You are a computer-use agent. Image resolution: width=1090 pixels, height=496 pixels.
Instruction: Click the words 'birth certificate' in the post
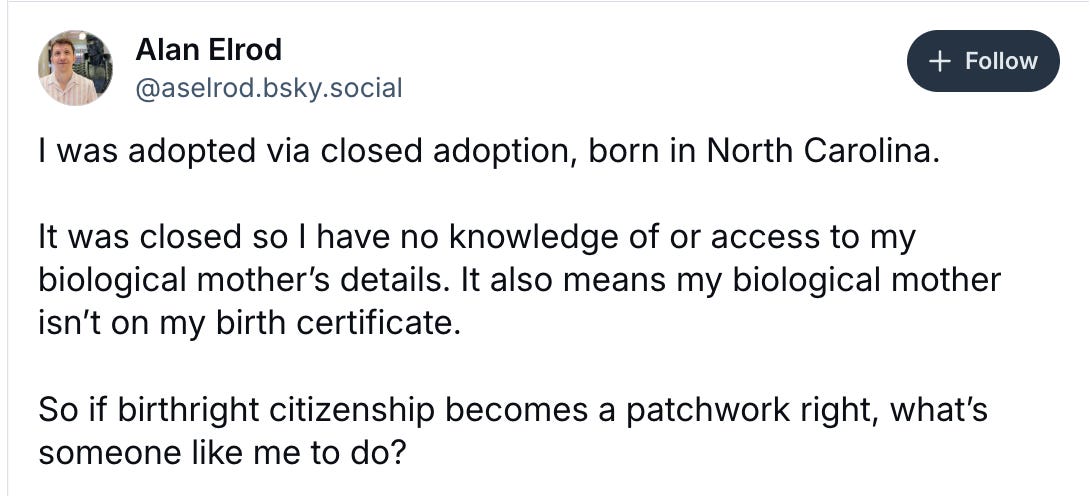[x=342, y=324]
